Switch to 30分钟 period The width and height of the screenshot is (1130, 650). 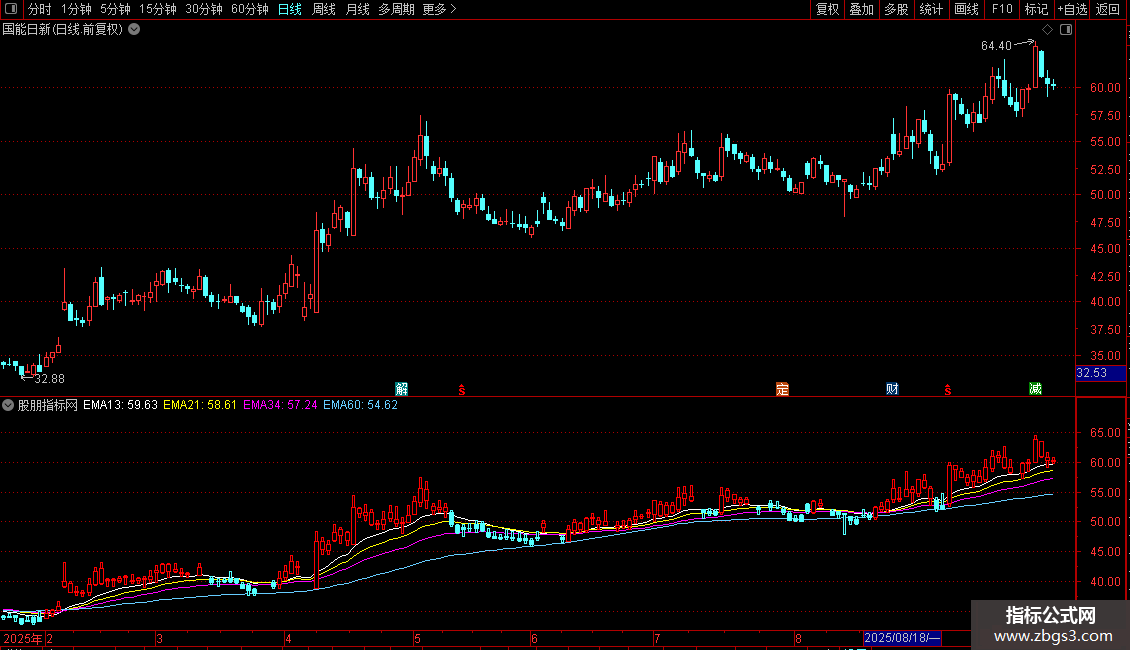point(204,9)
